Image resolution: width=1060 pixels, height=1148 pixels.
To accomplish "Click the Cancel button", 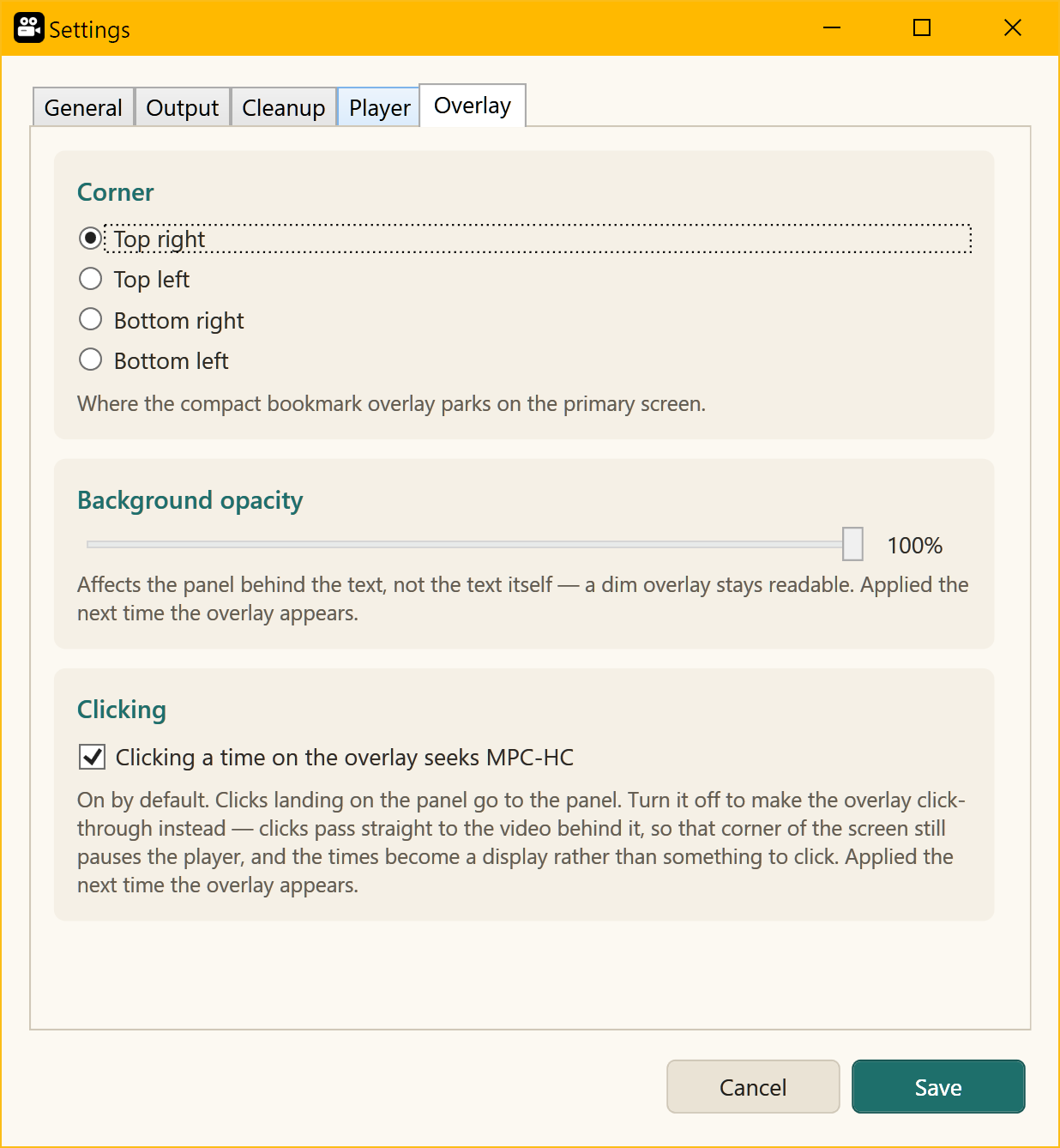I will 753,1087.
